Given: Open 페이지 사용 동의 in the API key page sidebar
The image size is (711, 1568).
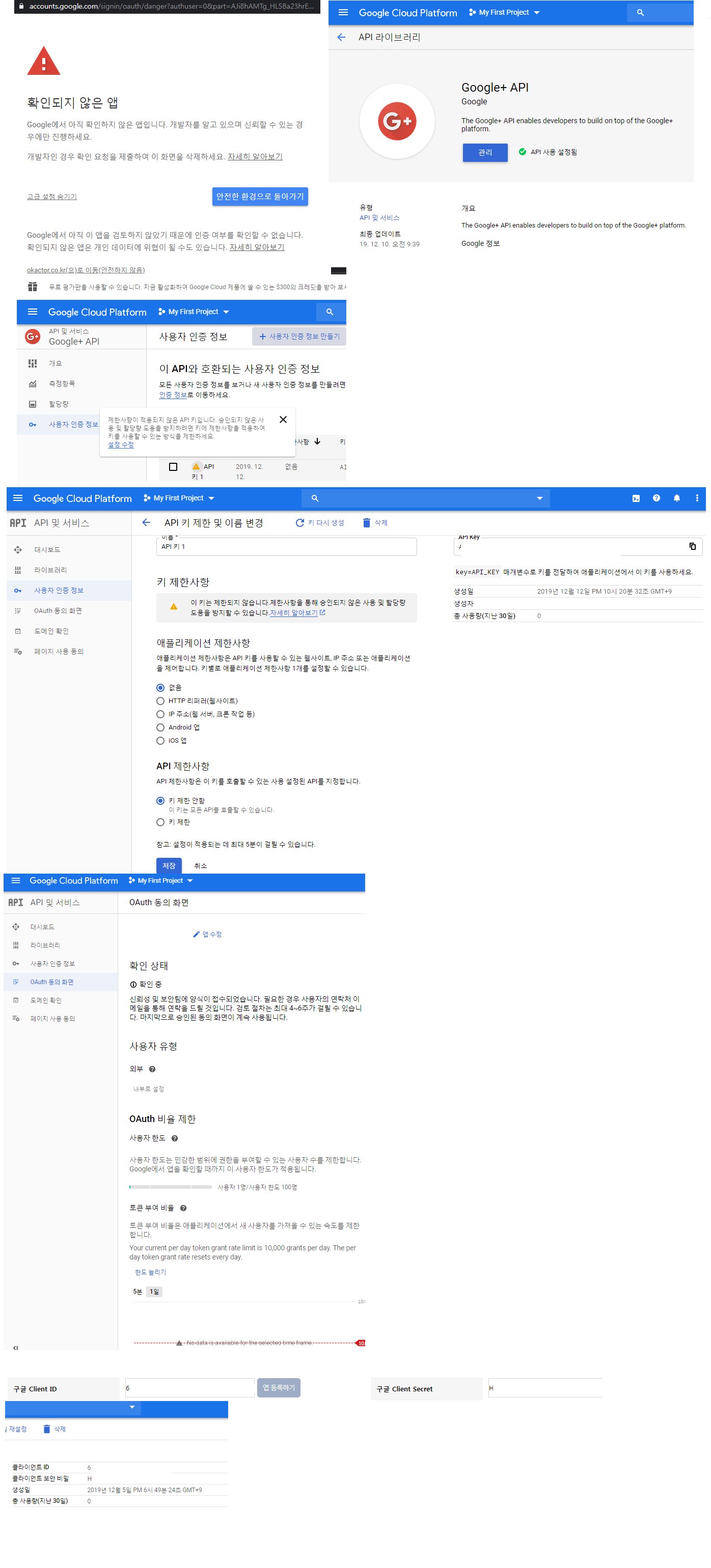Looking at the screenshot, I should 59,652.
